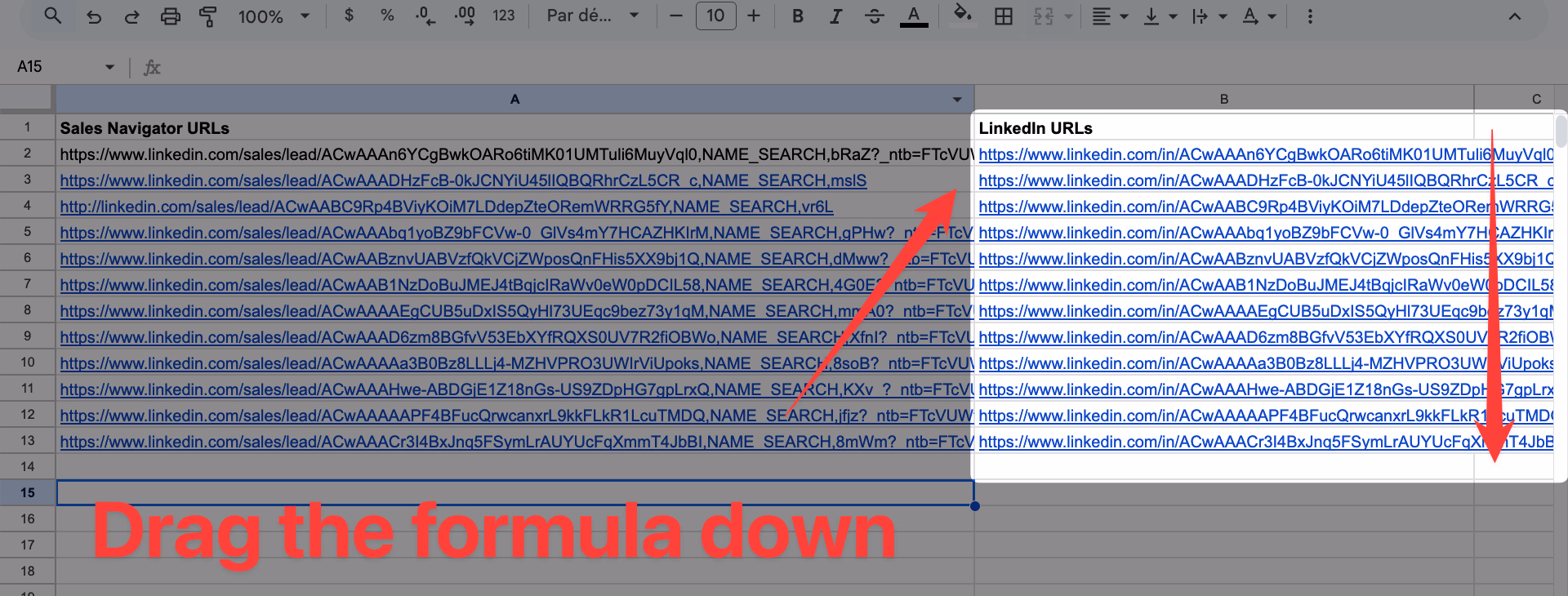Toggle italic formatting
Image resolution: width=1568 pixels, height=596 pixels.
(835, 16)
